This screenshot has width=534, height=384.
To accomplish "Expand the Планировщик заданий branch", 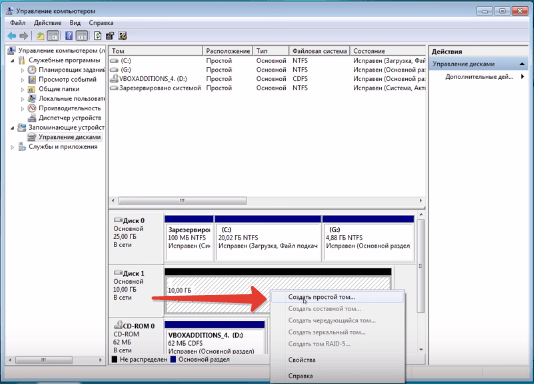I will (22, 70).
